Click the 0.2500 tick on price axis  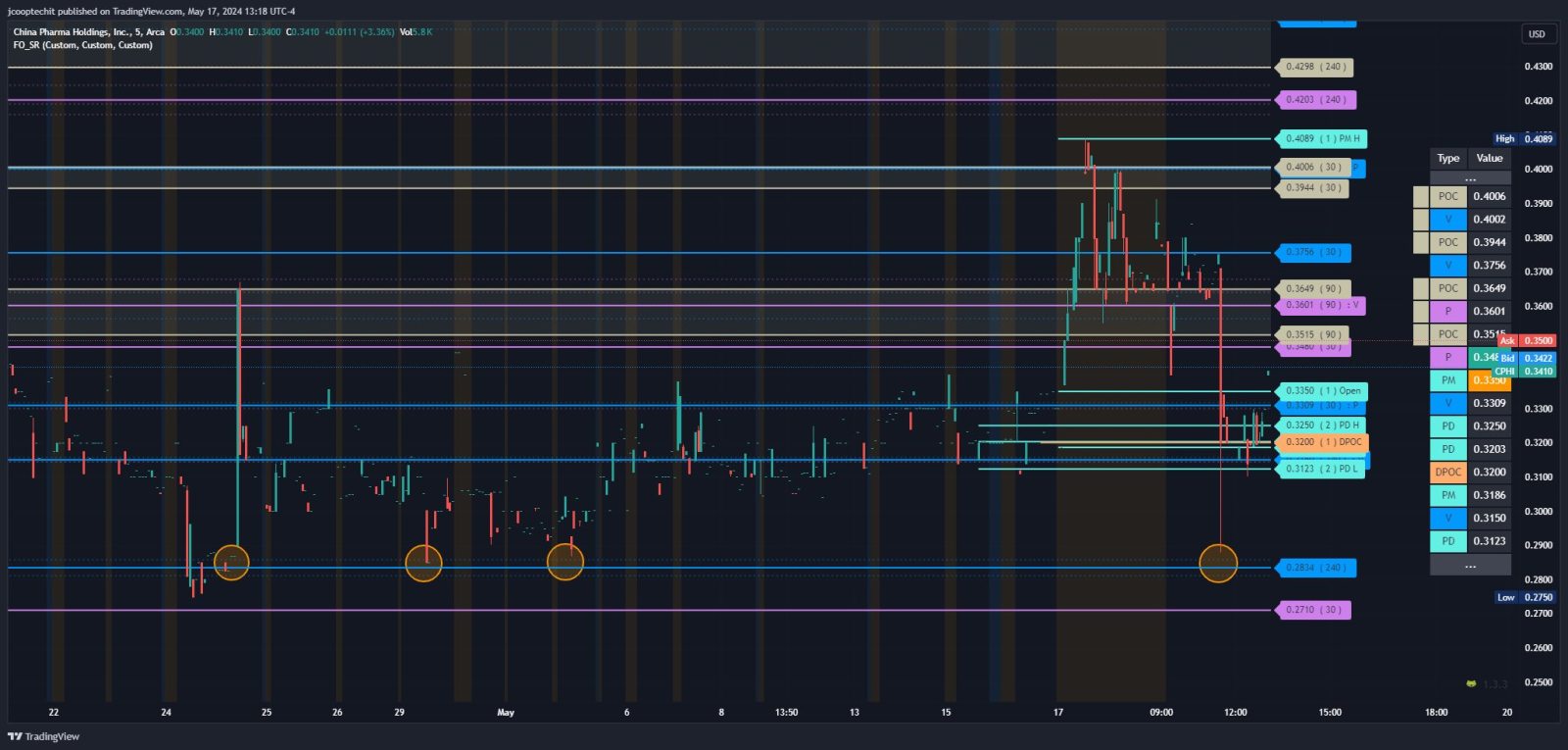click(x=1538, y=682)
